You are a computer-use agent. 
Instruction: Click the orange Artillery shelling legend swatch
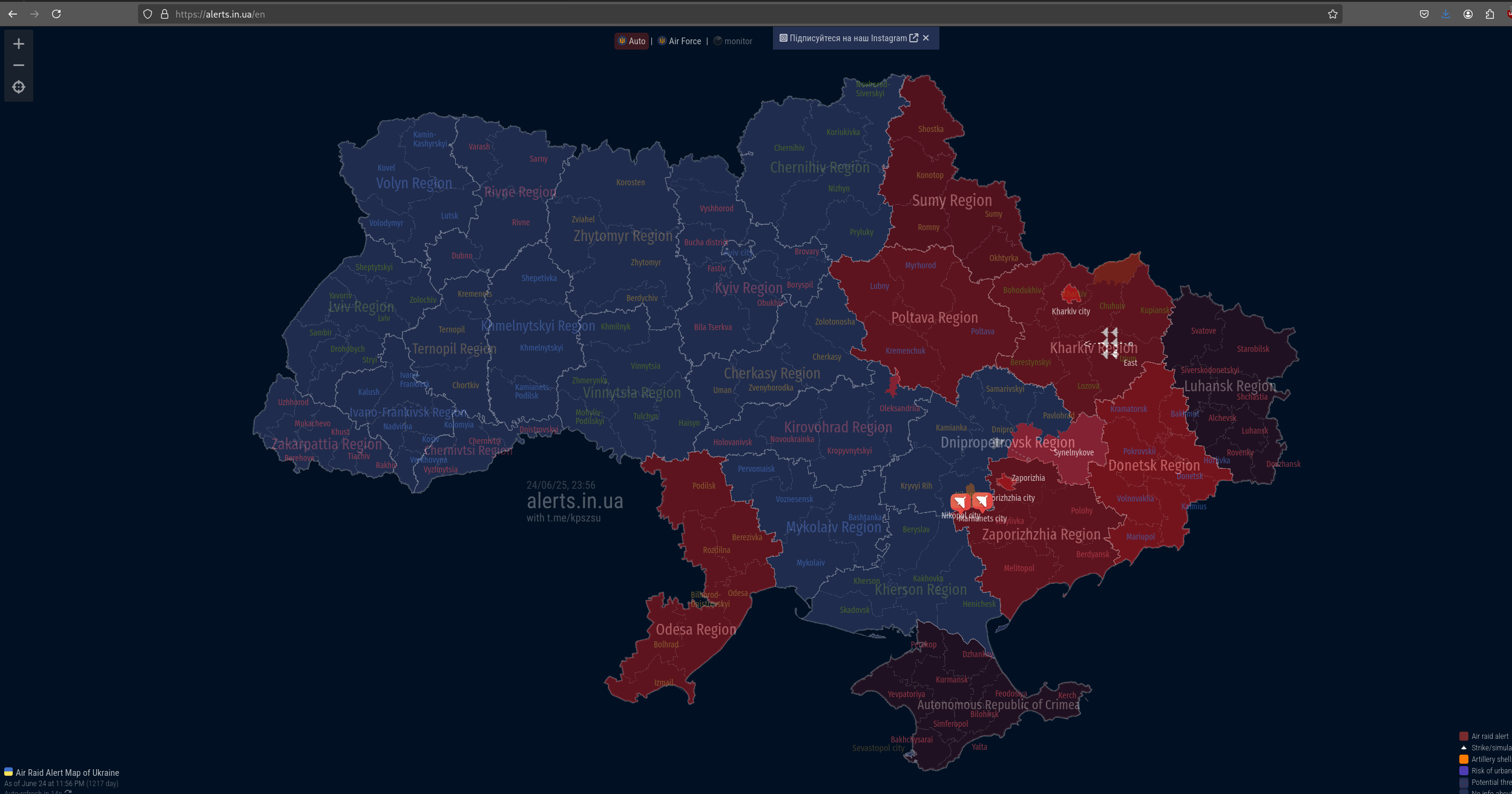click(x=1464, y=759)
